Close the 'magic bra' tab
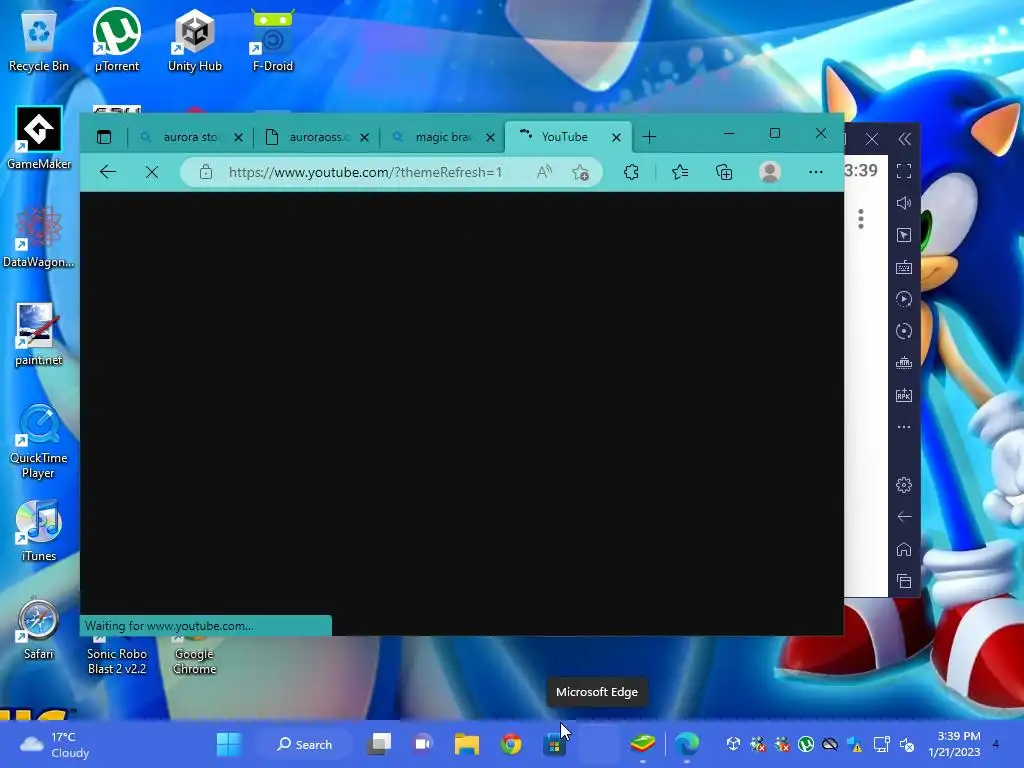Screen dimensions: 1024x768 490,137
